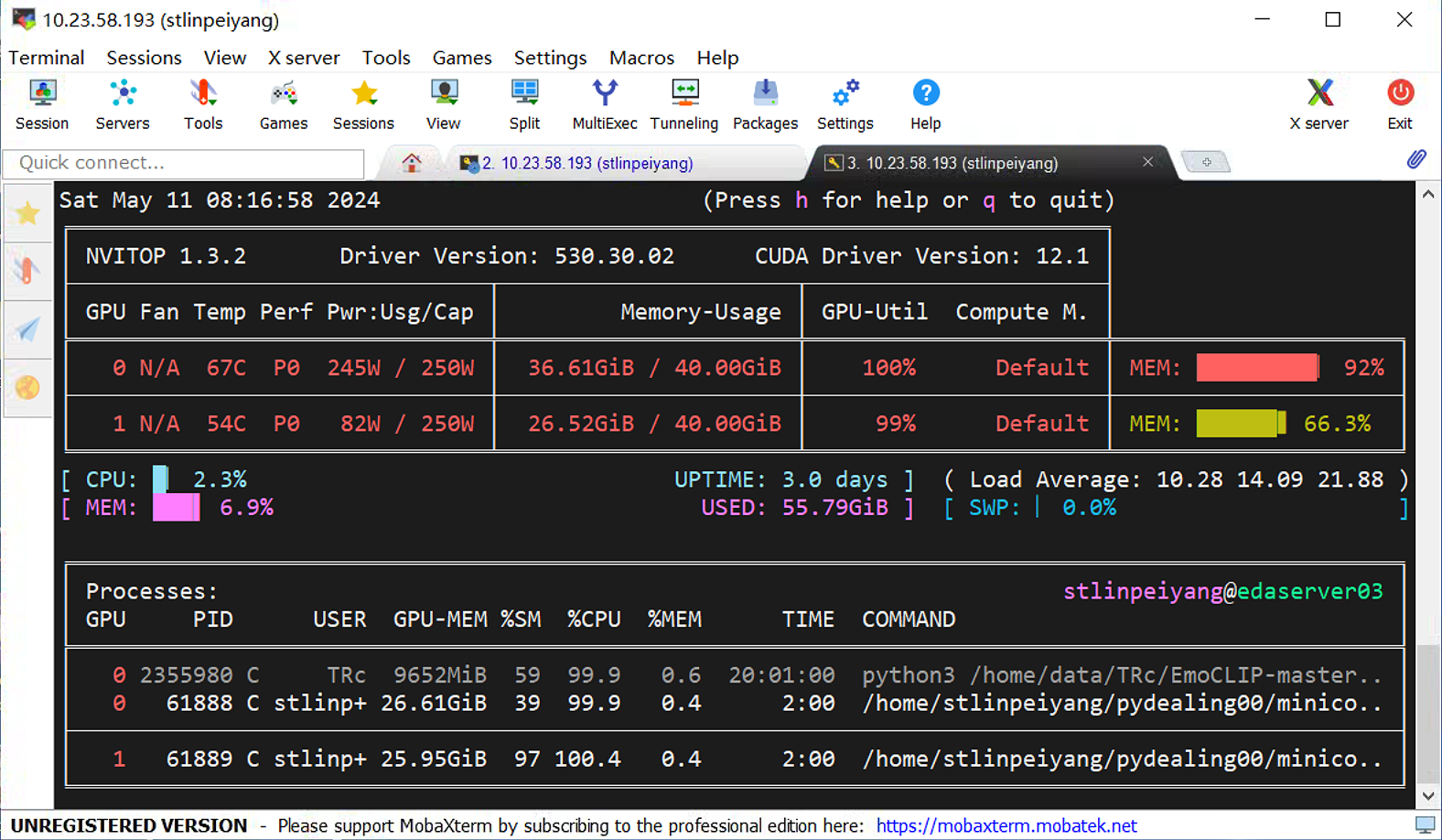
Task: Click the orange globe icon in the left sidebar
Action: 27,388
